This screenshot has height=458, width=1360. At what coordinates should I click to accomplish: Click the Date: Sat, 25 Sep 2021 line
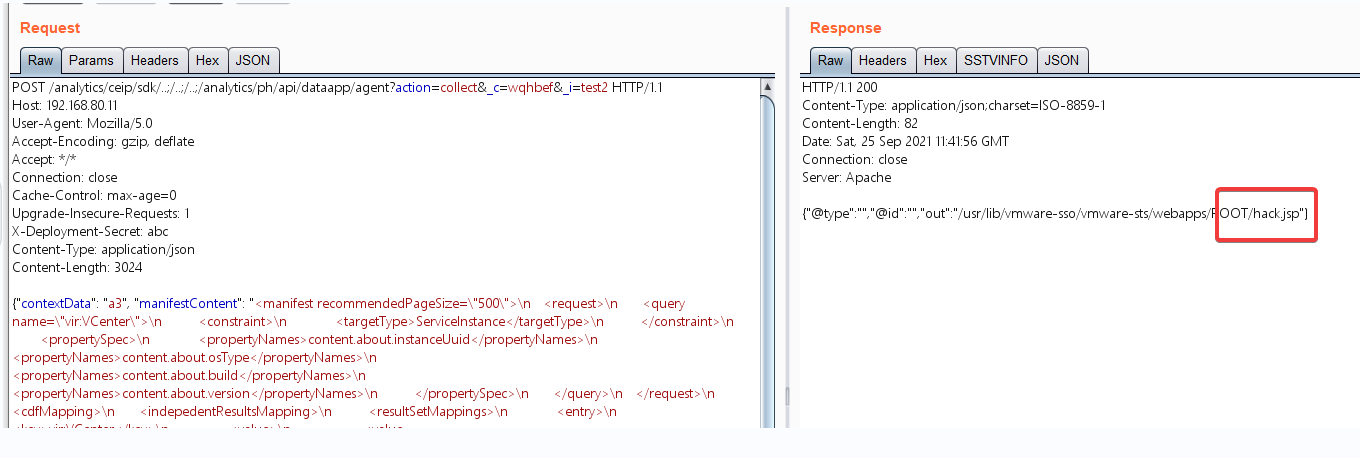[x=905, y=142]
